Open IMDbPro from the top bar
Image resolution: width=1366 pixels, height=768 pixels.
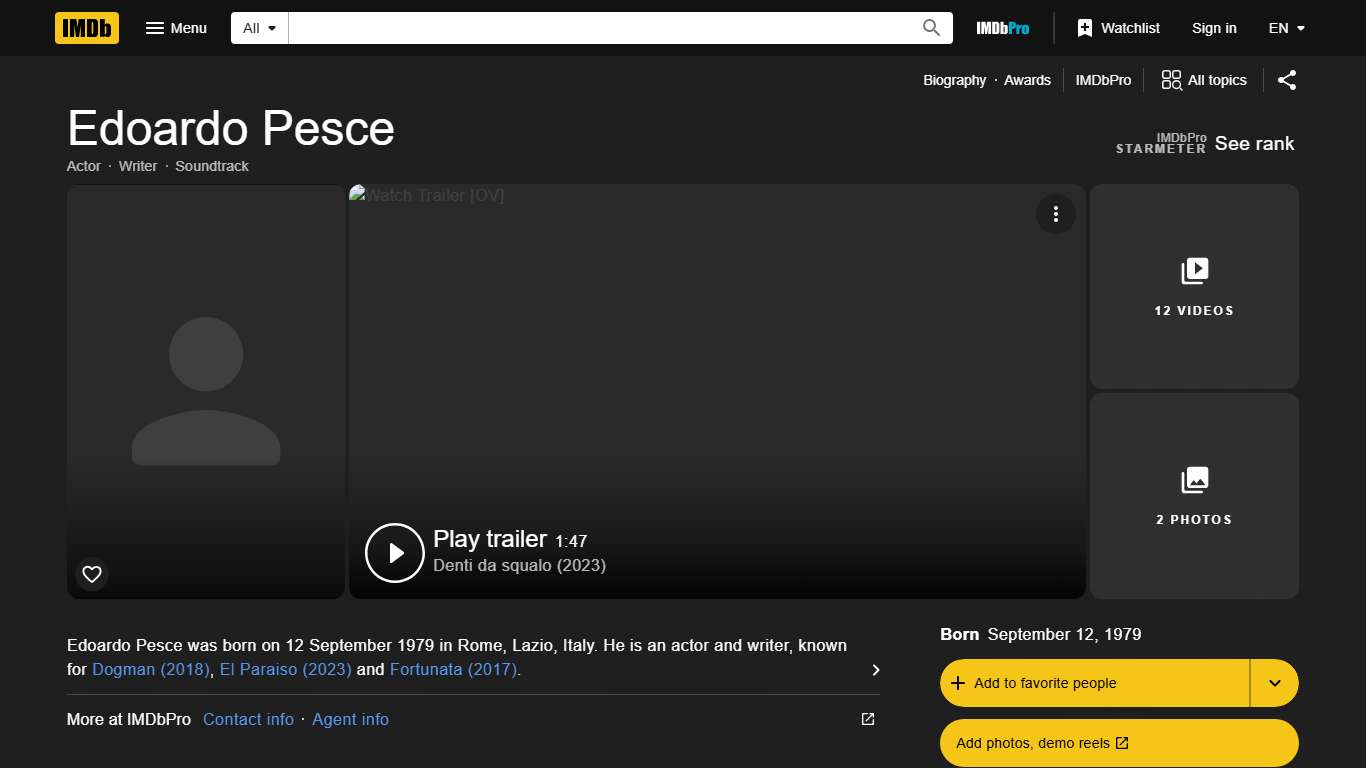[1002, 28]
